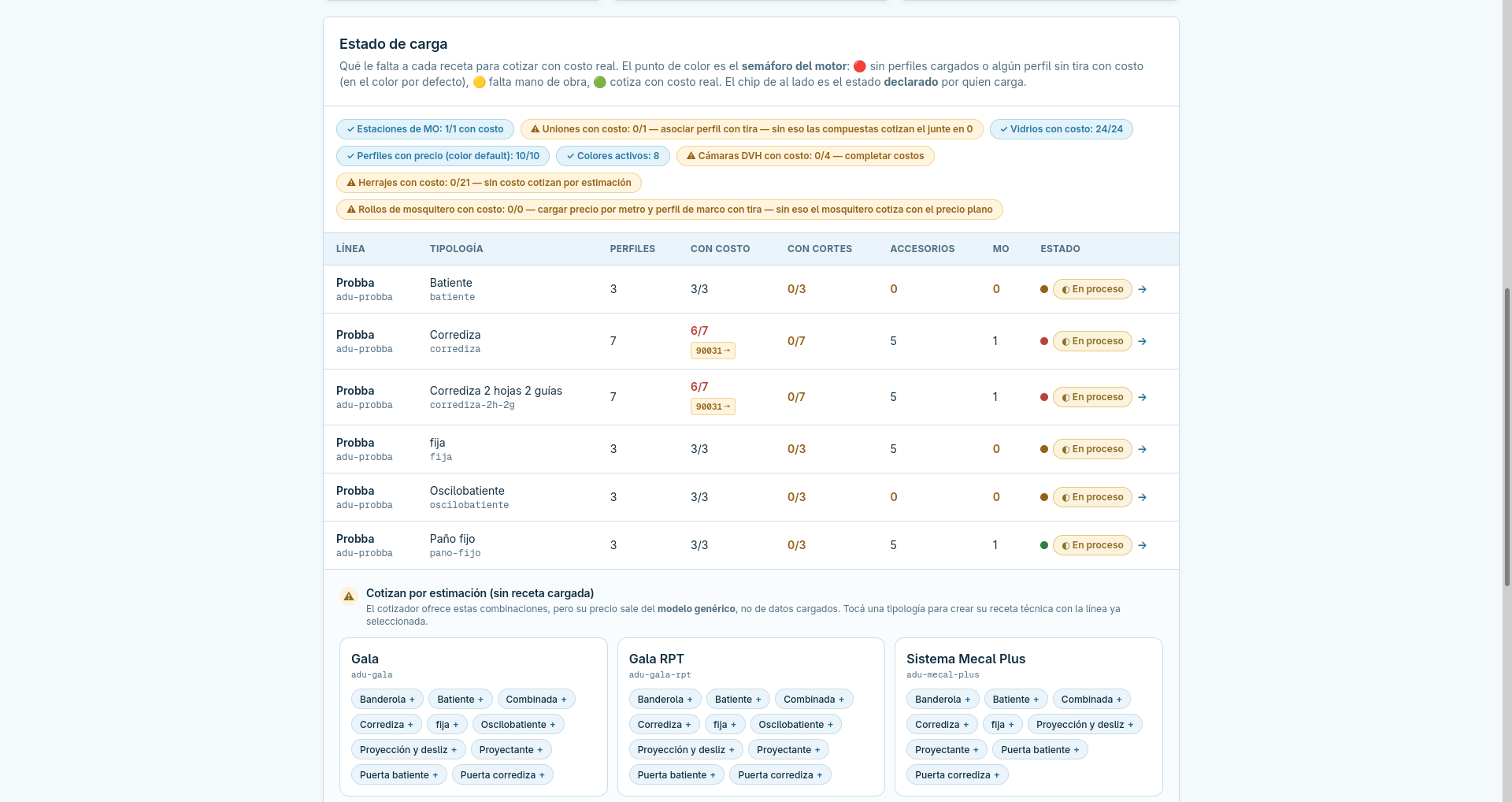Click Uniones con costo warning chip
This screenshot has width=1512, height=802.
click(x=751, y=129)
